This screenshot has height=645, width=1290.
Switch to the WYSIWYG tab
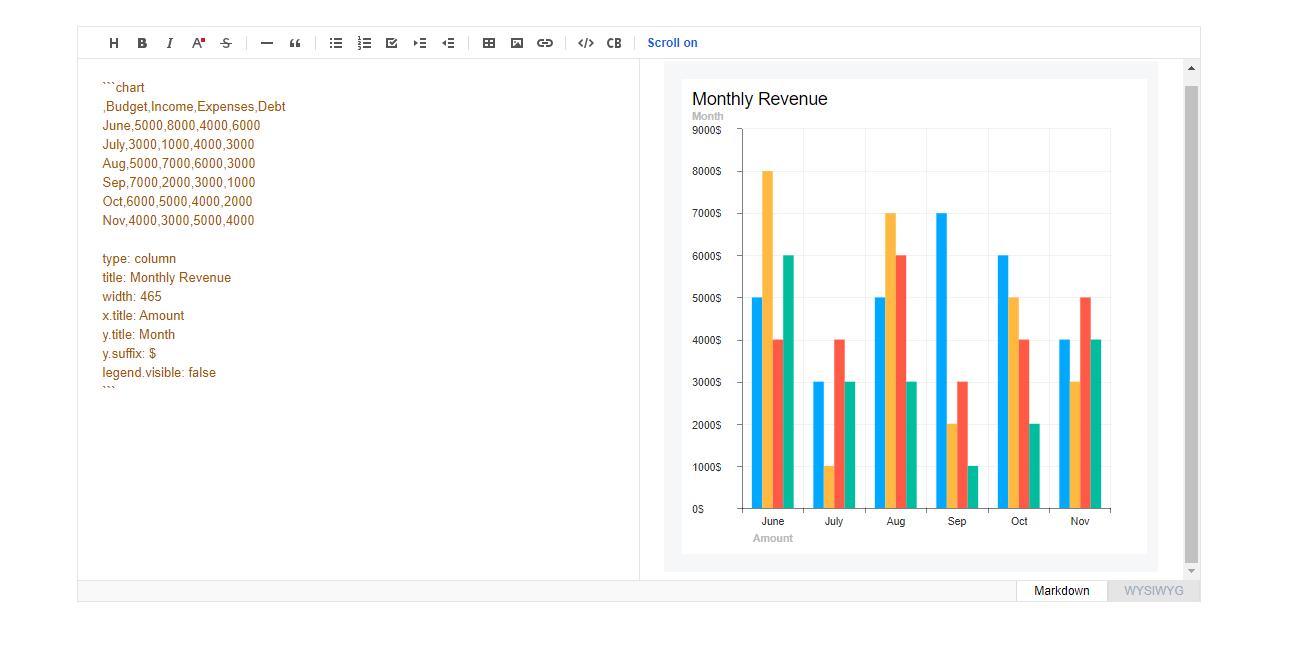point(1153,591)
